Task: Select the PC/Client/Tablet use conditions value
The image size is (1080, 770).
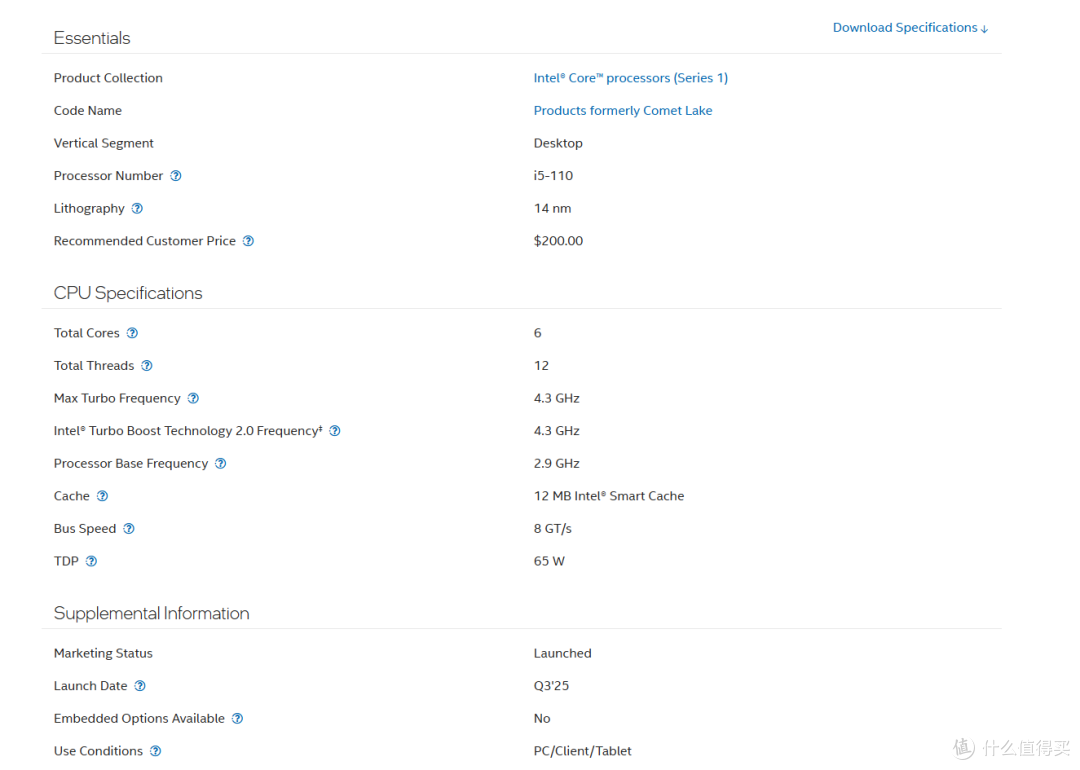Action: pos(582,751)
